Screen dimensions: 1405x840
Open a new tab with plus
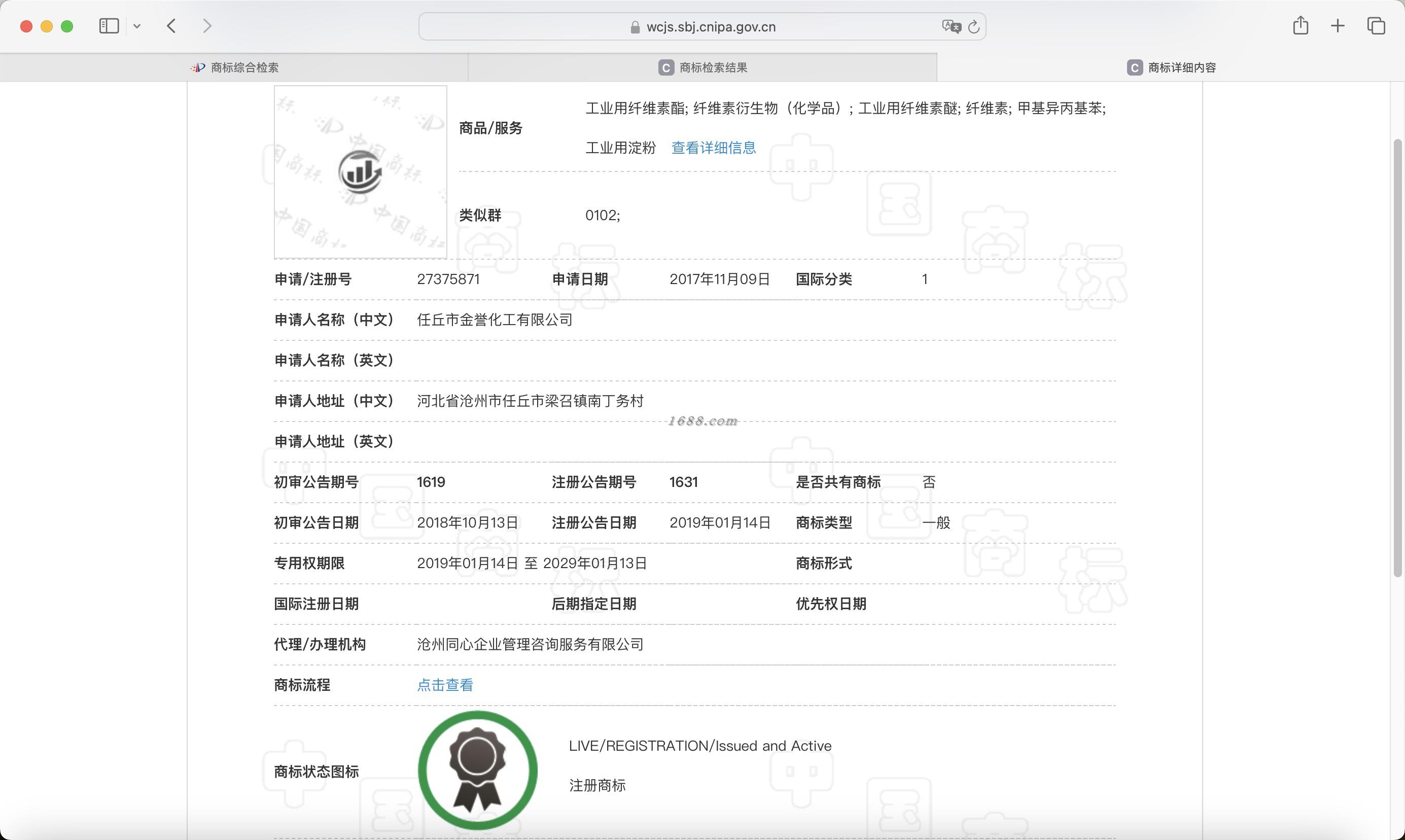click(1338, 26)
